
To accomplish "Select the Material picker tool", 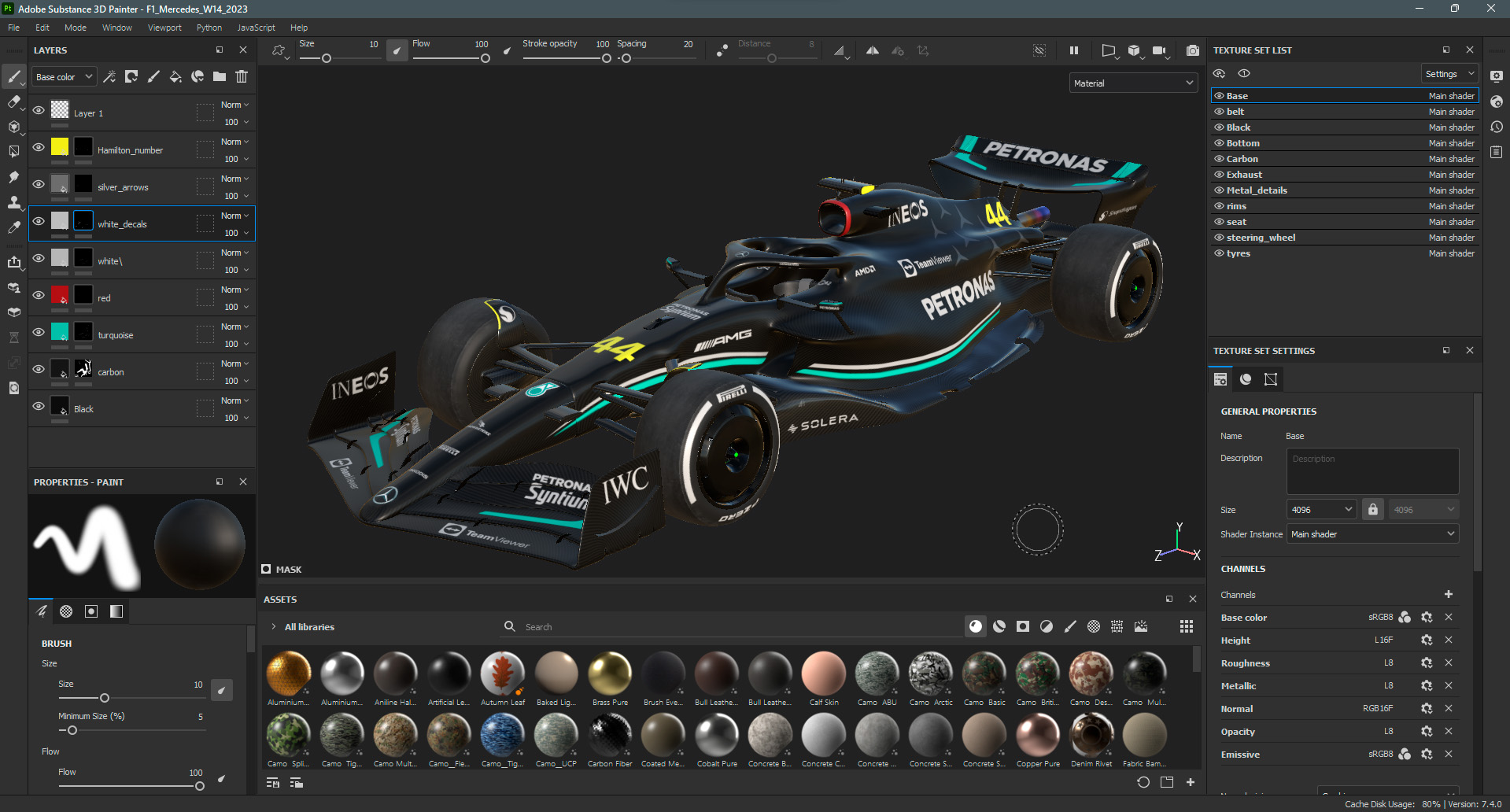I will tap(13, 227).
